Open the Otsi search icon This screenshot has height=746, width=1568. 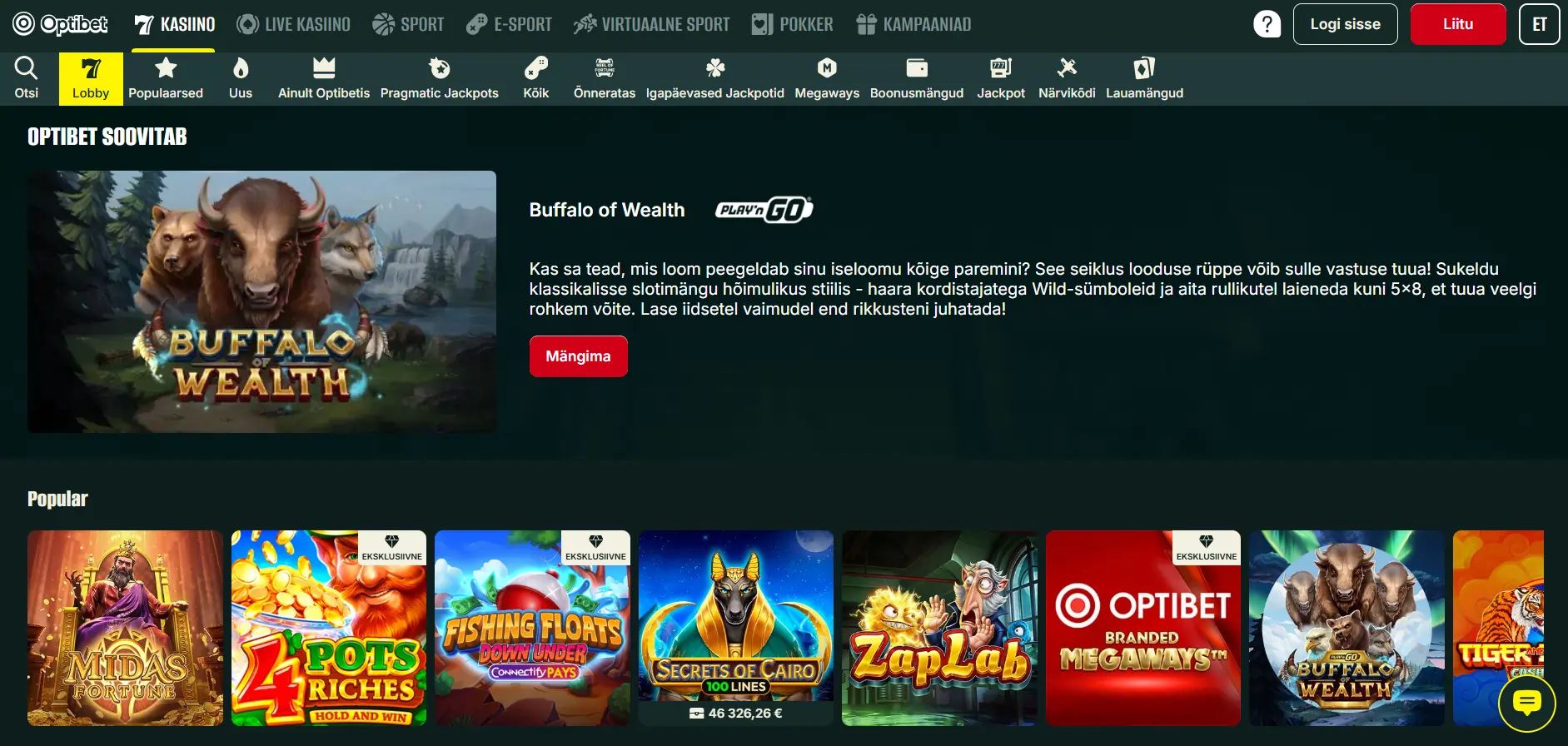coord(27,78)
